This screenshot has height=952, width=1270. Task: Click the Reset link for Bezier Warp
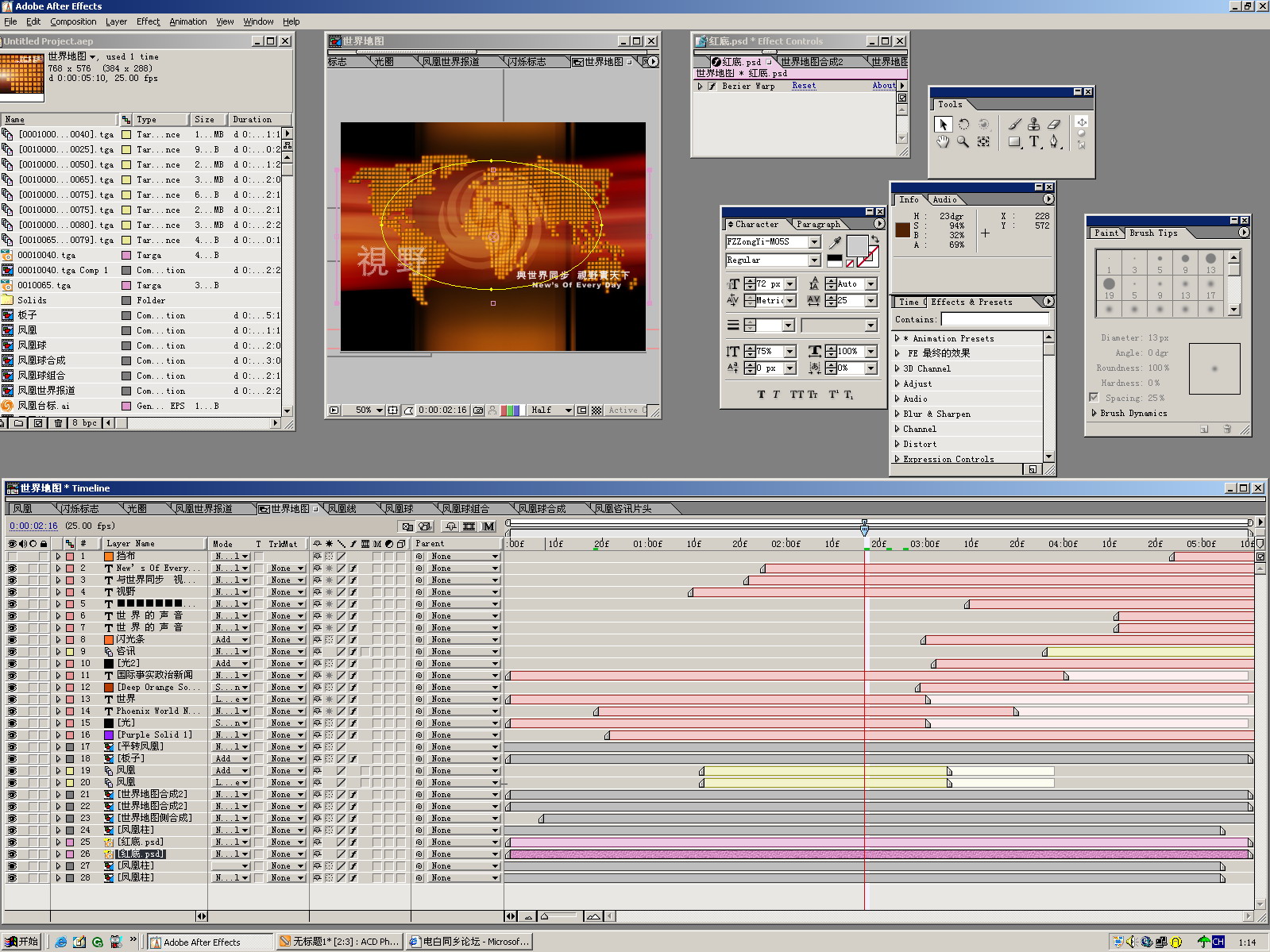click(803, 86)
